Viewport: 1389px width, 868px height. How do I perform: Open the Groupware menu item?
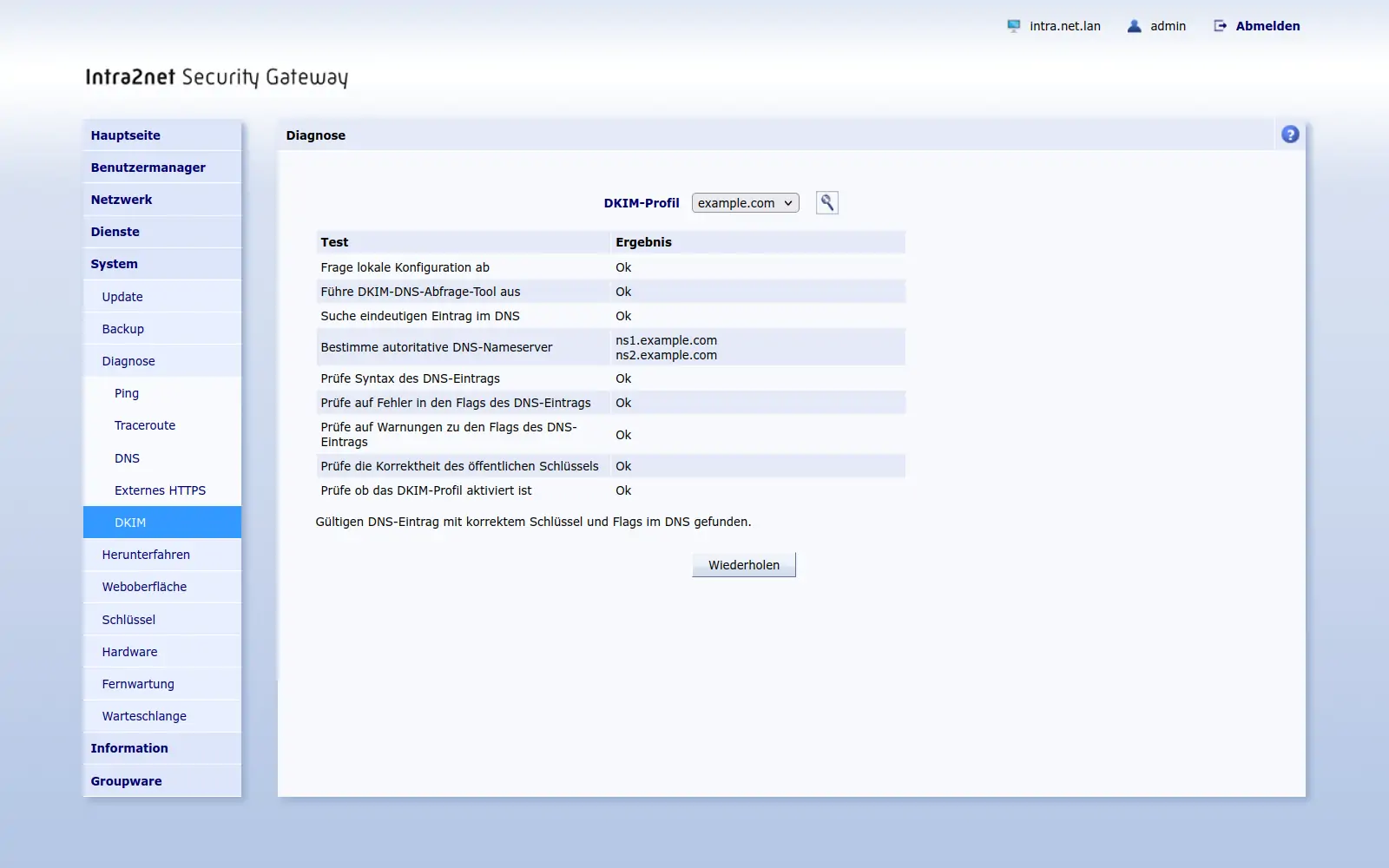tap(162, 781)
